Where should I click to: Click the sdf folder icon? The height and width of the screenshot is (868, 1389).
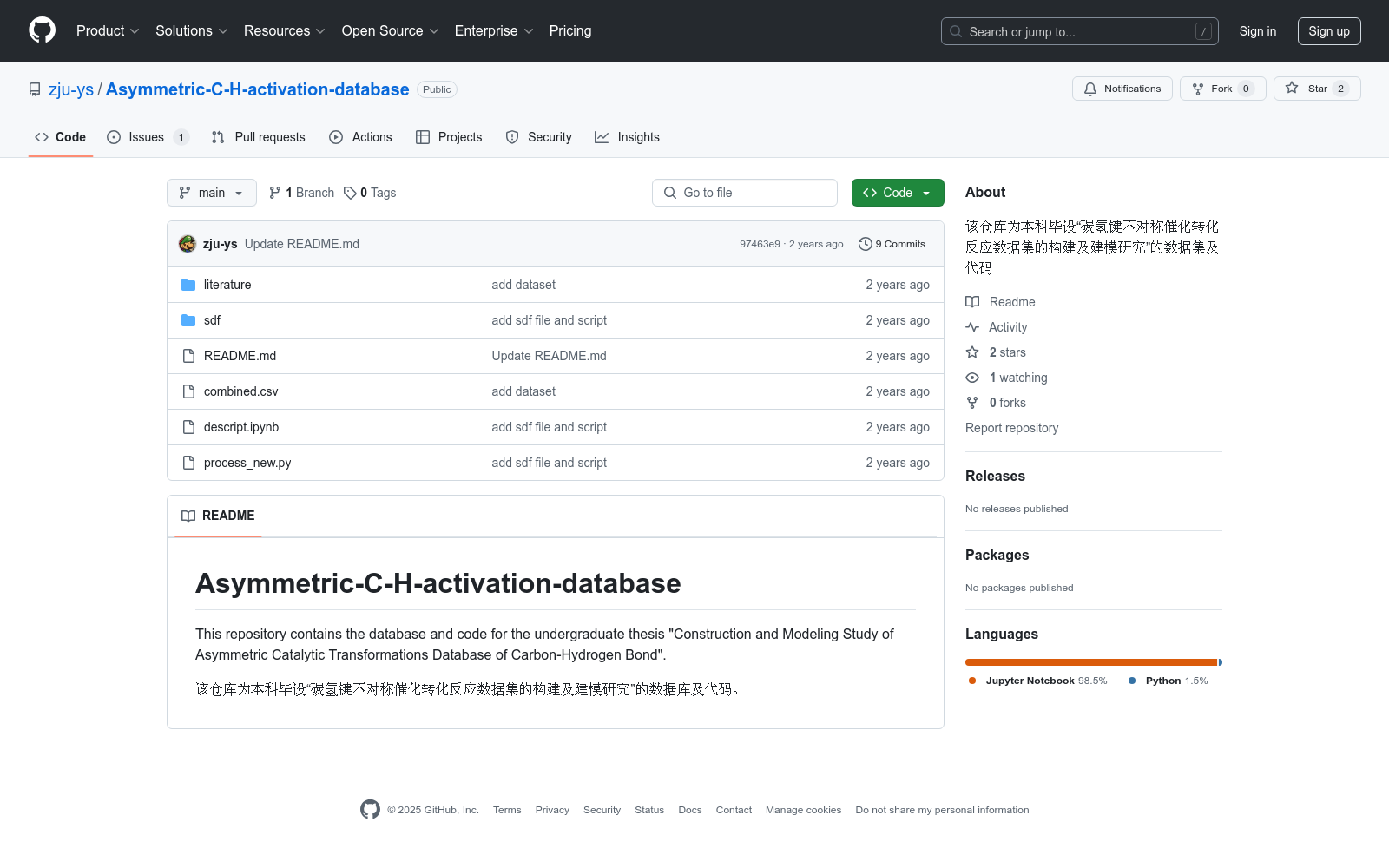pos(188,320)
